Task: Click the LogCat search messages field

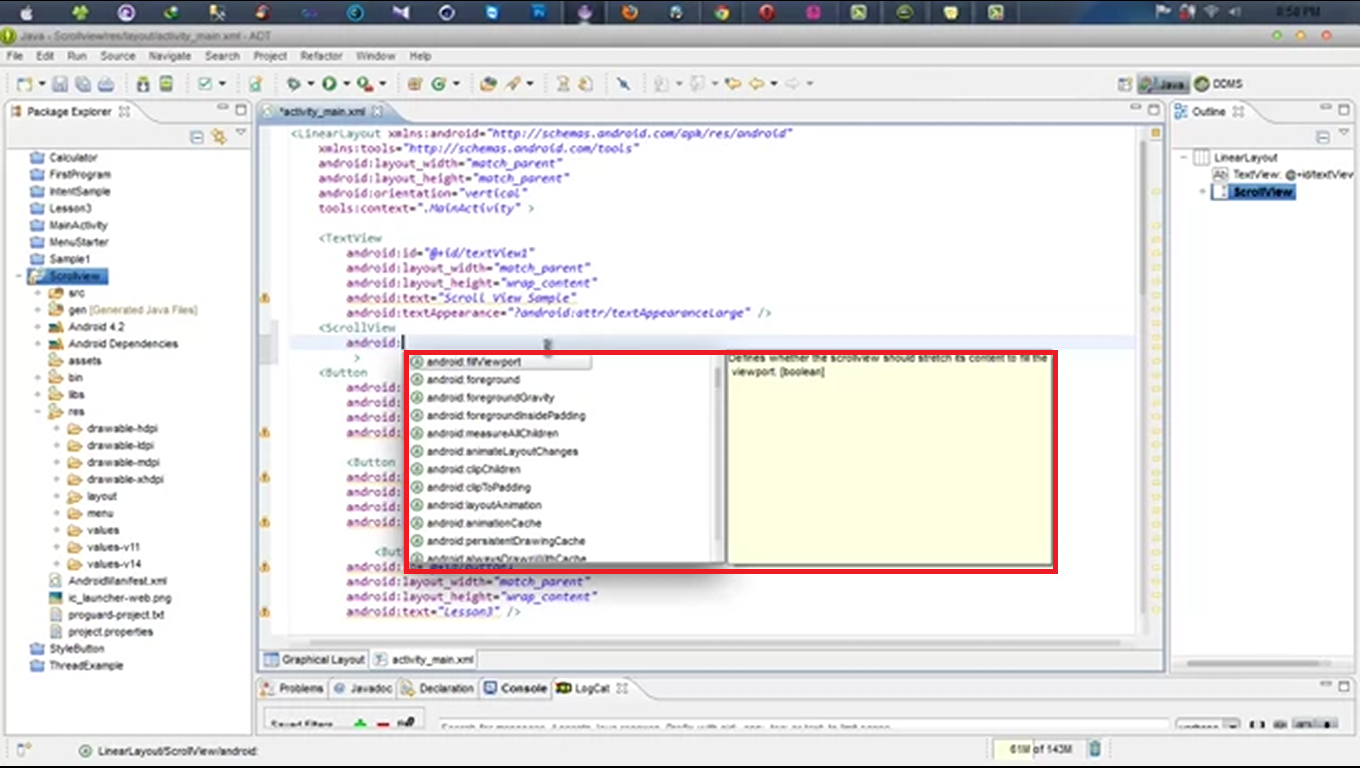Action: (803, 726)
